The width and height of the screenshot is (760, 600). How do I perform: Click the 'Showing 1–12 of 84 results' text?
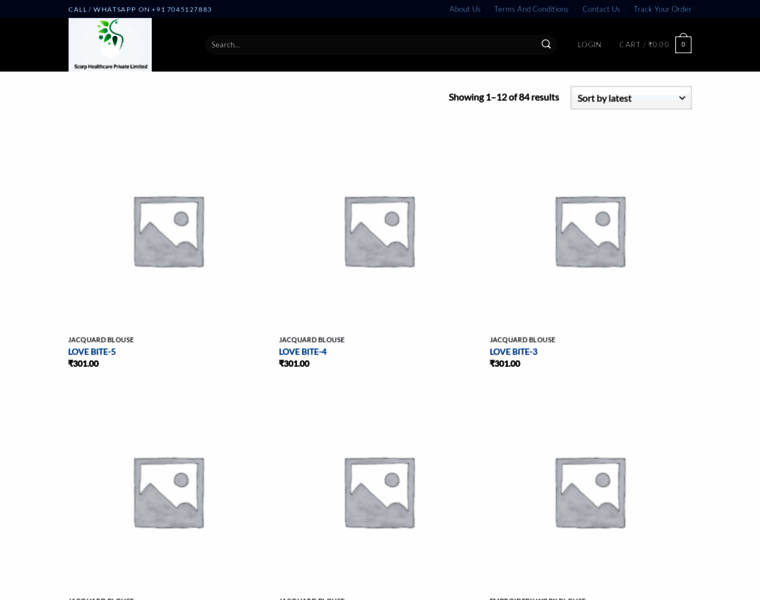click(x=504, y=97)
